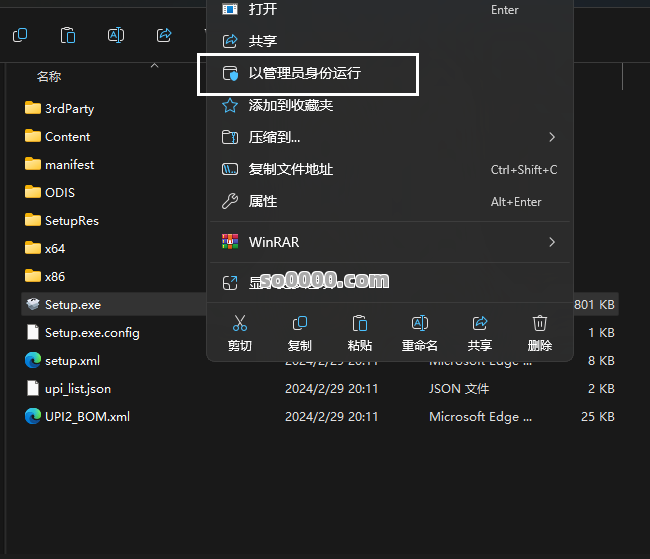Click the Rename icon in context menu
Screen dimensions: 650x559
click(x=420, y=323)
